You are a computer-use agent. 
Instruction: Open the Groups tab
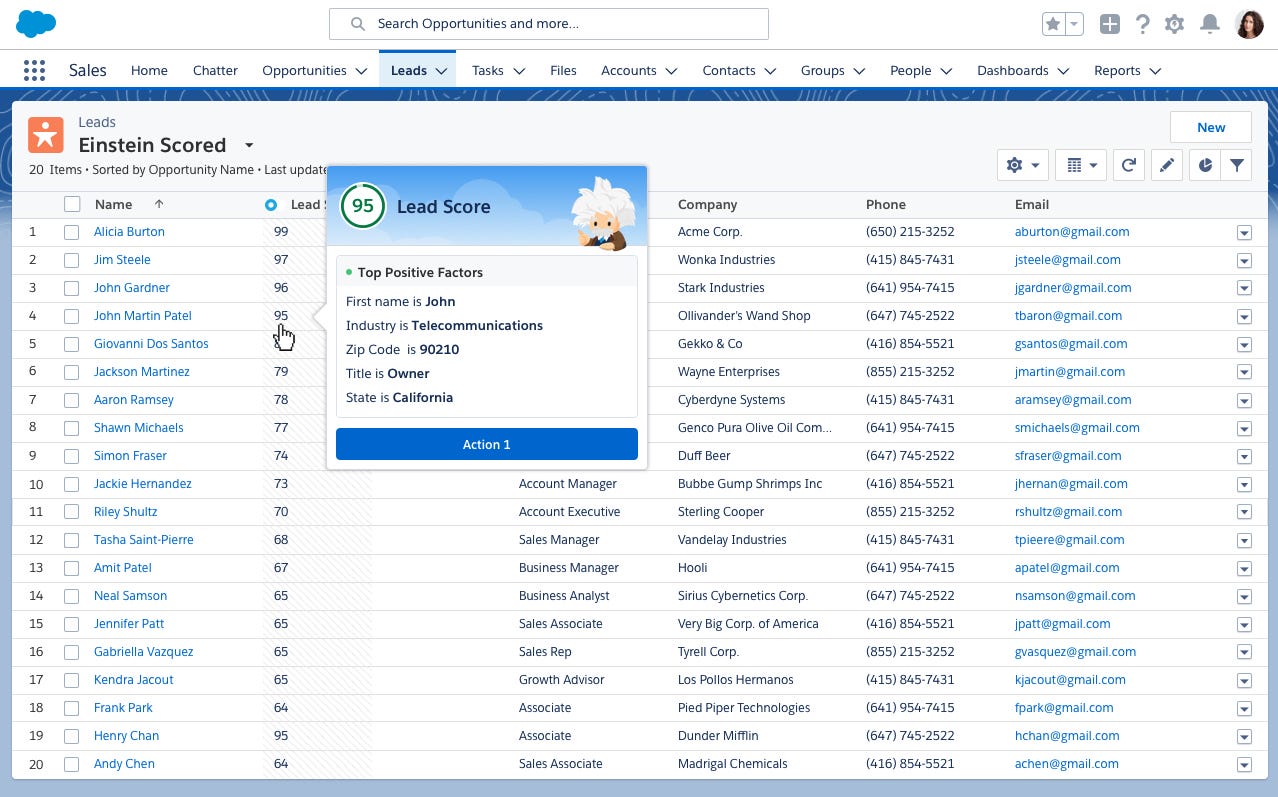click(823, 71)
